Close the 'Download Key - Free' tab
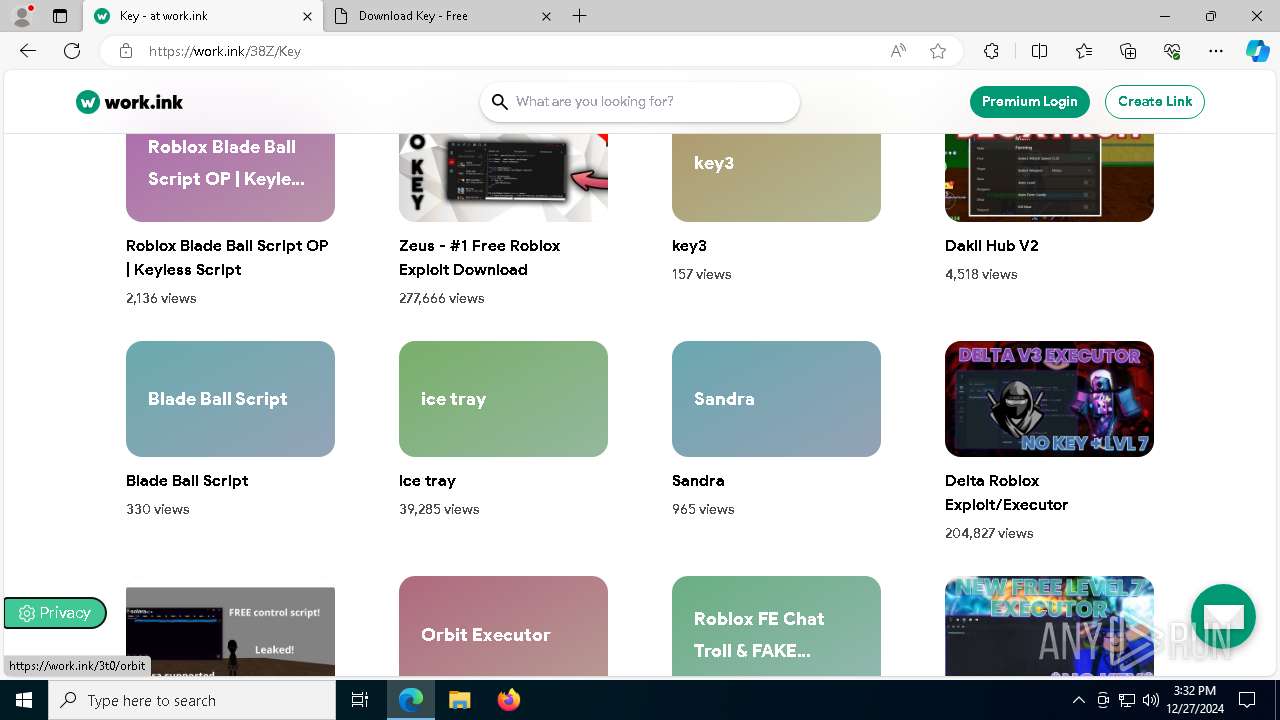 [x=546, y=16]
